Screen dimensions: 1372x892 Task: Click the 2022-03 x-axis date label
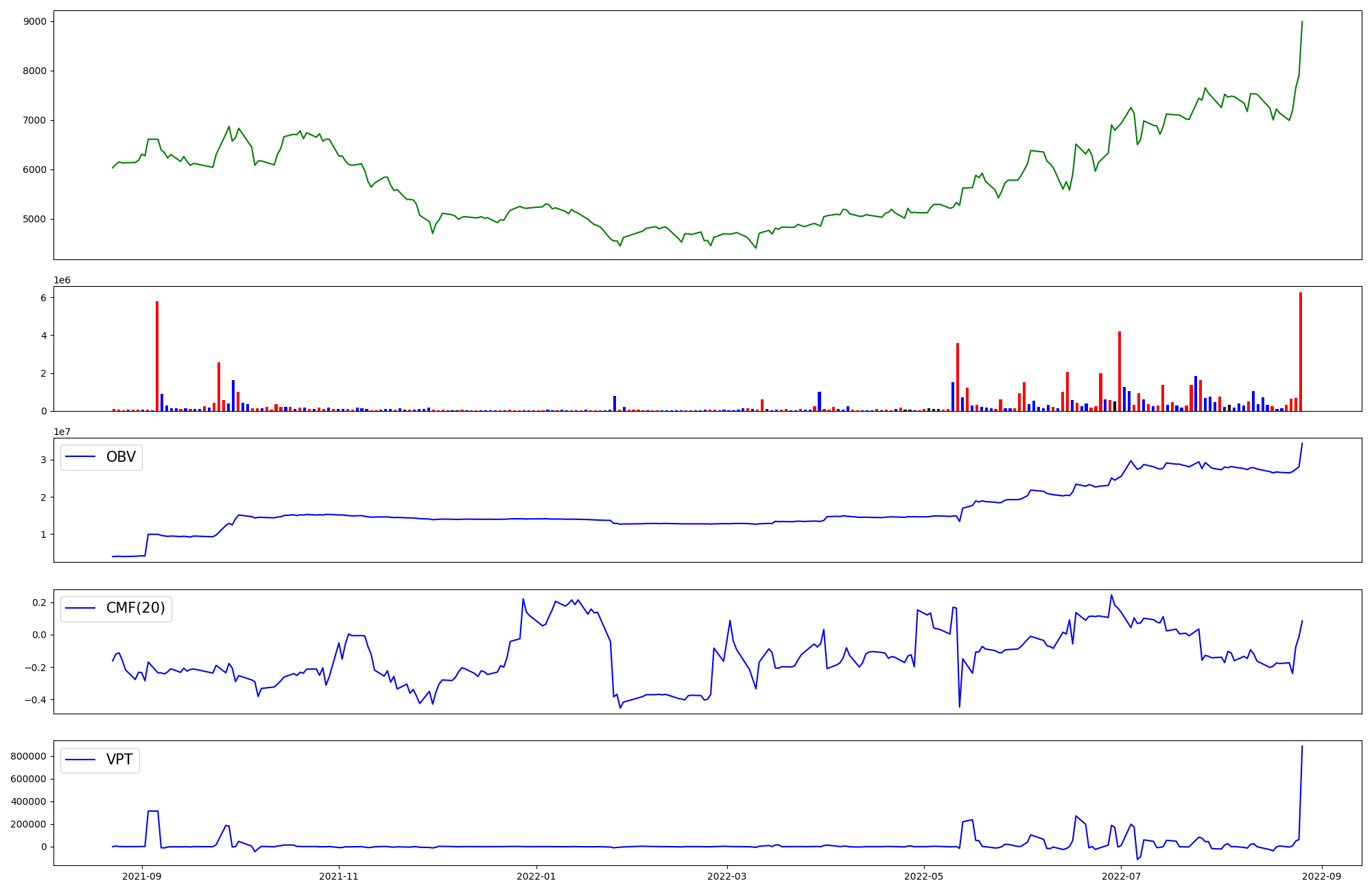coord(726,876)
